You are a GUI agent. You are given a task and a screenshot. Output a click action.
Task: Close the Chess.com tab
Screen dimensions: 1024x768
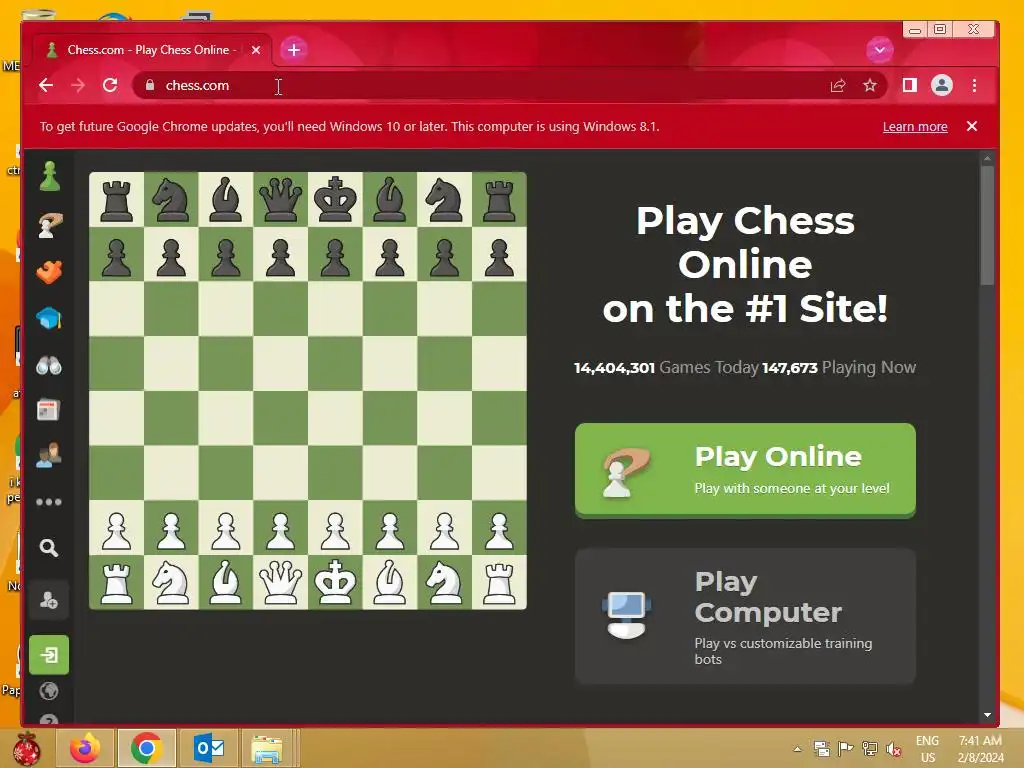point(256,50)
